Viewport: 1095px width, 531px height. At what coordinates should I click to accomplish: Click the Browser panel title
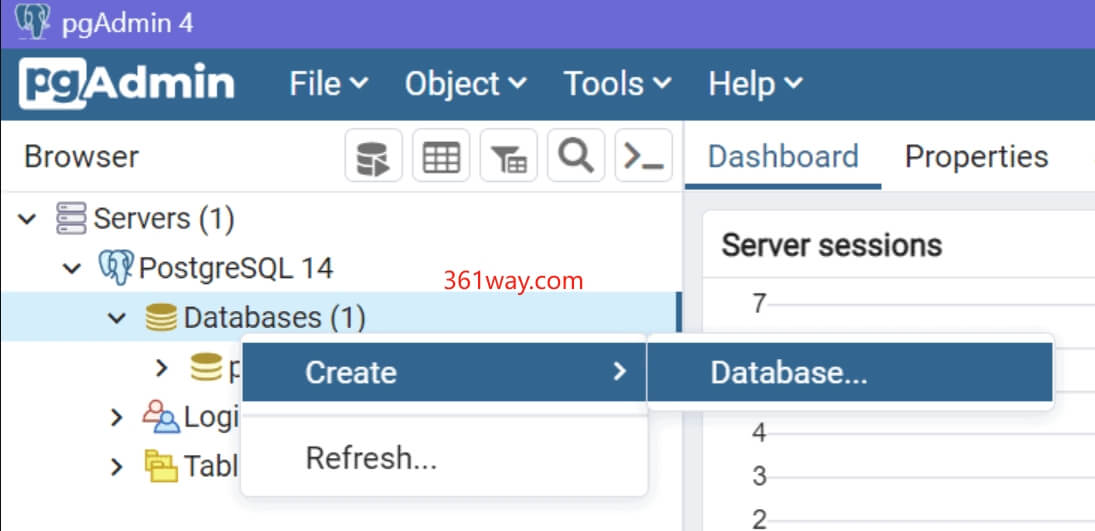pos(81,157)
